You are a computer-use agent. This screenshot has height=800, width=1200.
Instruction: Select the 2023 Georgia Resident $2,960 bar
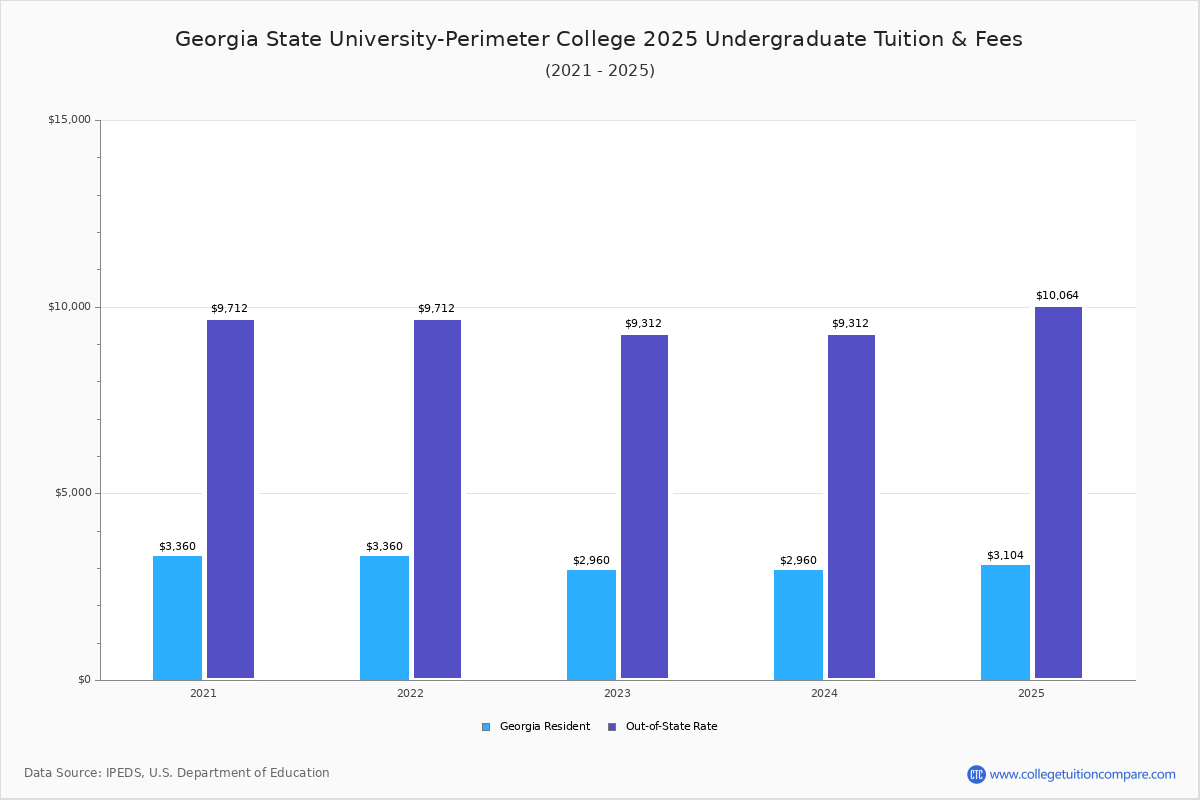click(x=591, y=624)
